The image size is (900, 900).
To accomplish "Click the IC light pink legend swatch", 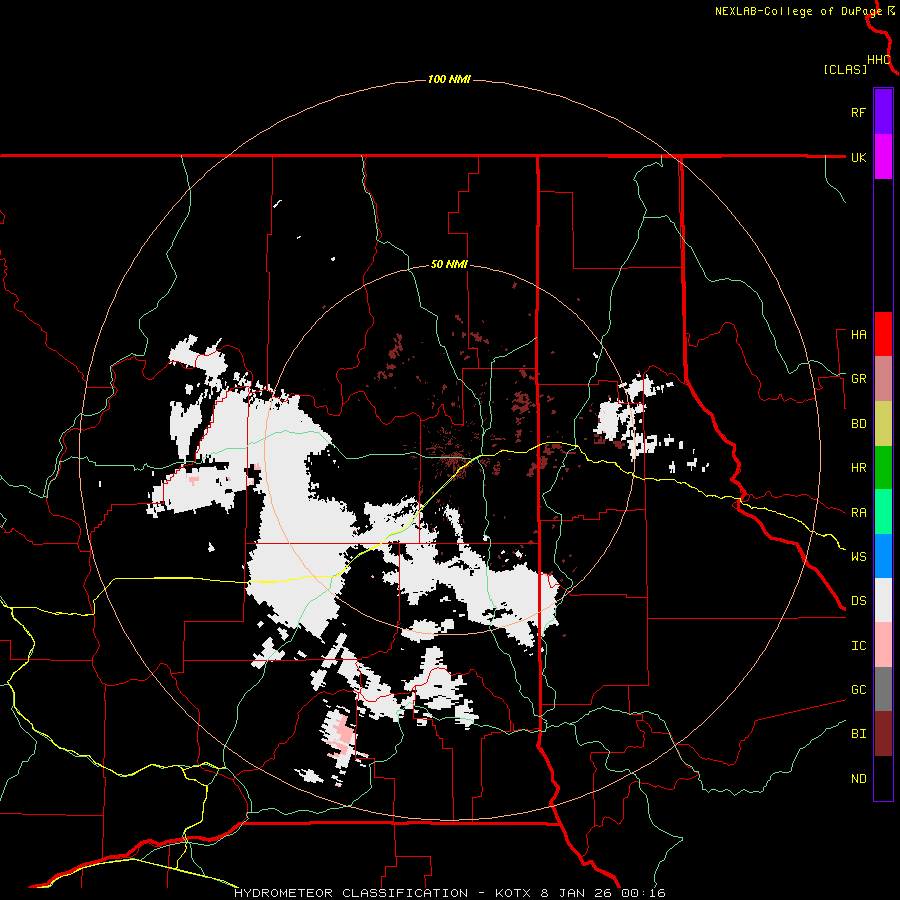I will (x=883, y=645).
